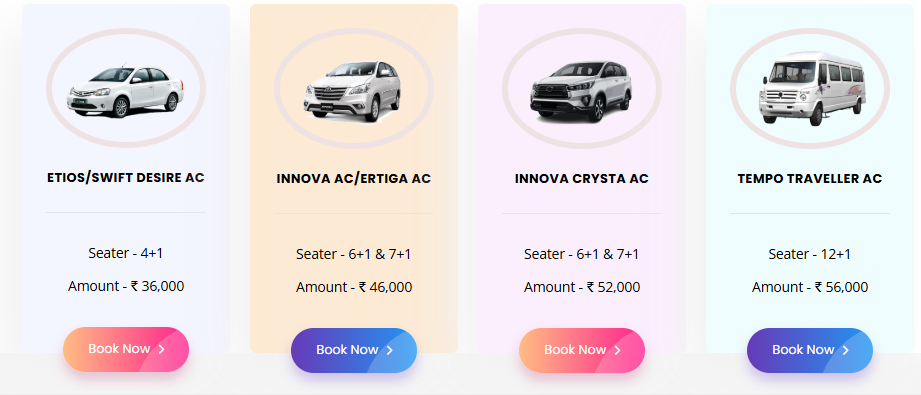Click the Amount ₹ 52,000 text

pos(581,287)
